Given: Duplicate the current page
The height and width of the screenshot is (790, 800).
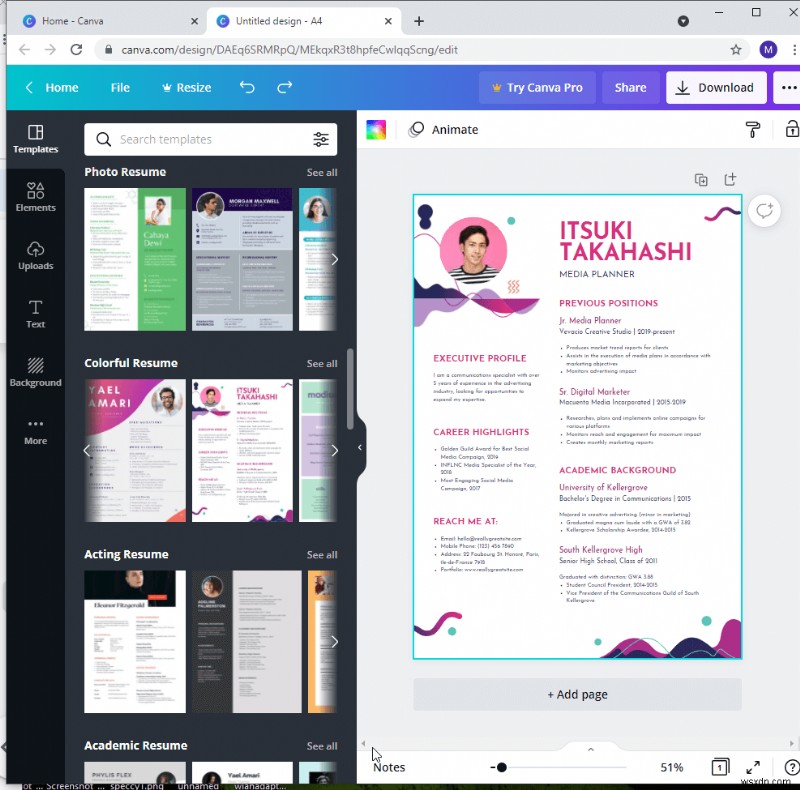Looking at the screenshot, I should 701,179.
